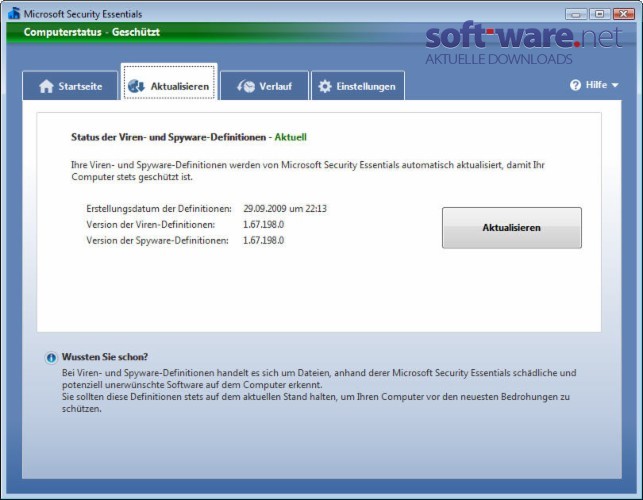This screenshot has width=643, height=500.
Task: Click the virus definitions version value 1.67.198.0
Action: click(x=263, y=224)
